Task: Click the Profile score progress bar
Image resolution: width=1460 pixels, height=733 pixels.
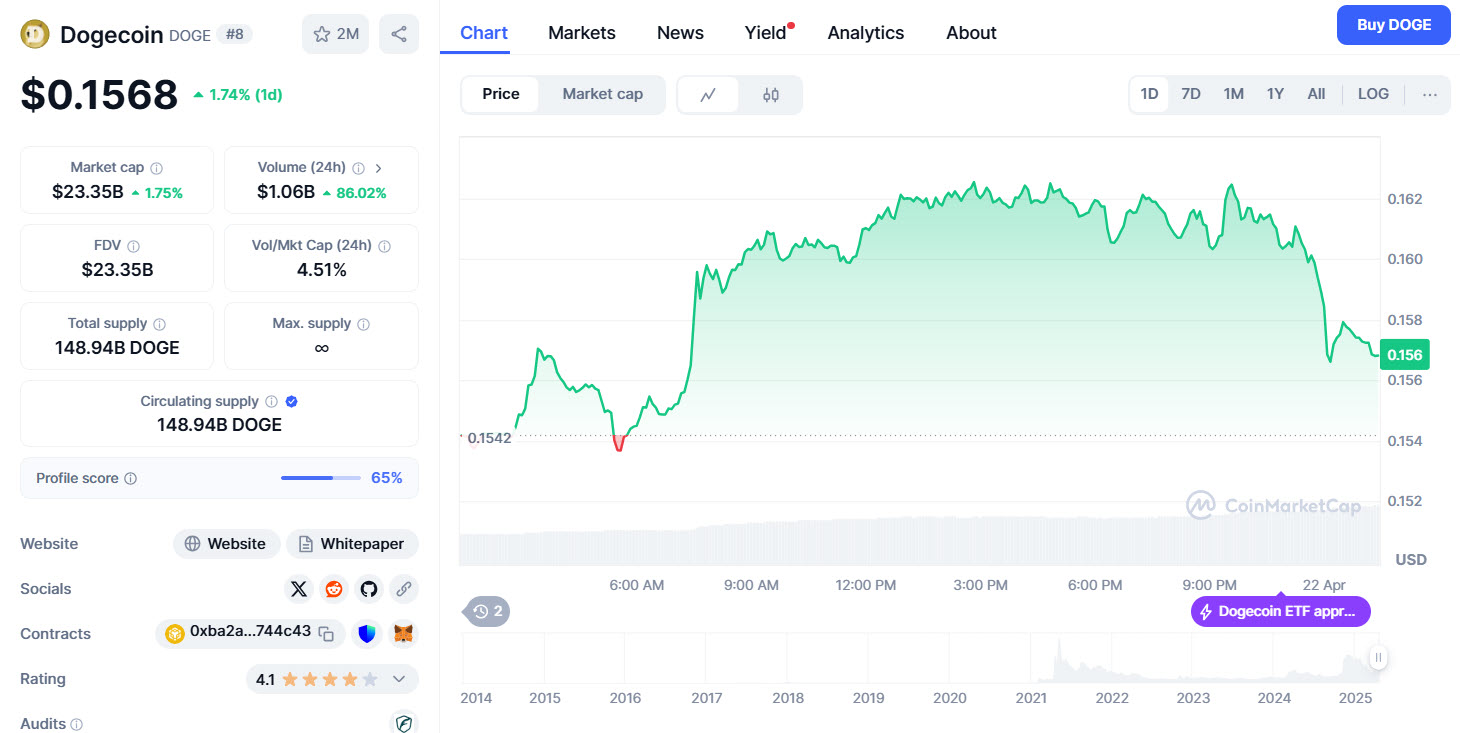Action: click(x=321, y=478)
